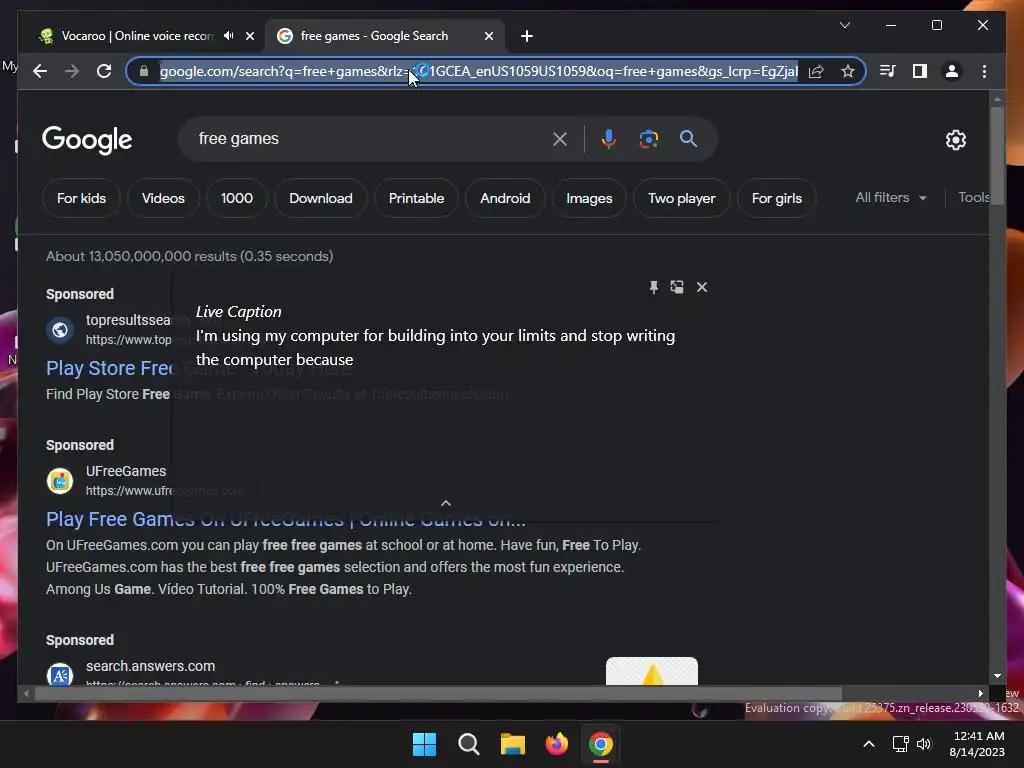The height and width of the screenshot is (768, 1024).
Task: Click the free games search box
Action: click(369, 138)
